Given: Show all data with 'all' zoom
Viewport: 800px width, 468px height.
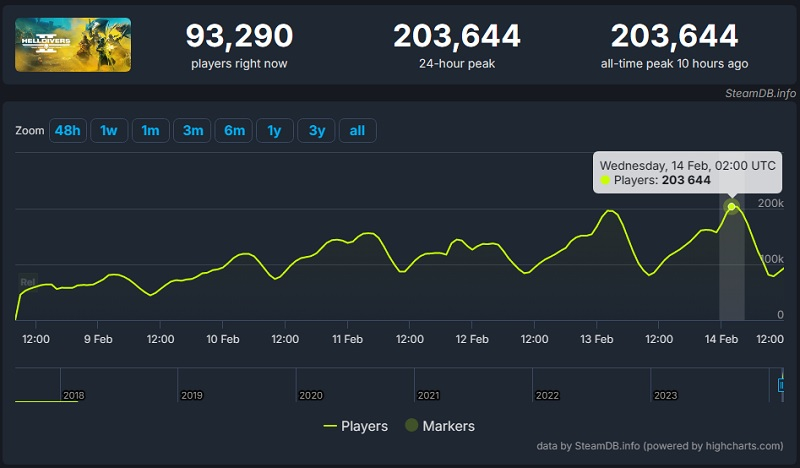Looking at the screenshot, I should [357, 131].
